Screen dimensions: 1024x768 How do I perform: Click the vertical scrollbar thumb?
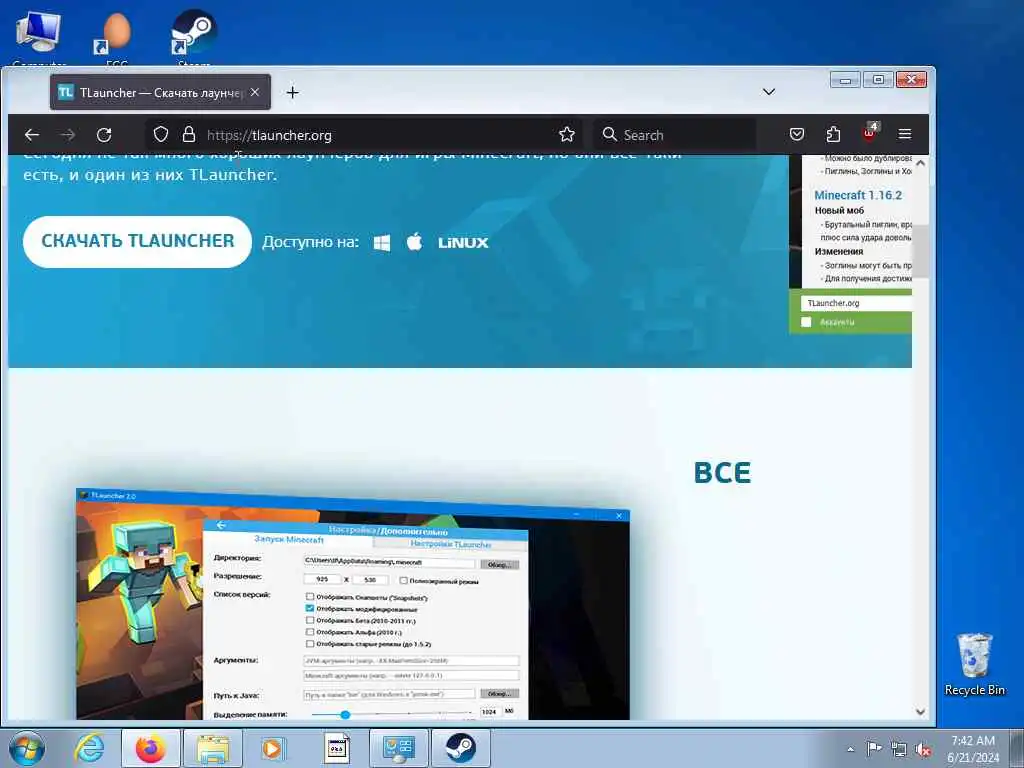pos(920,251)
